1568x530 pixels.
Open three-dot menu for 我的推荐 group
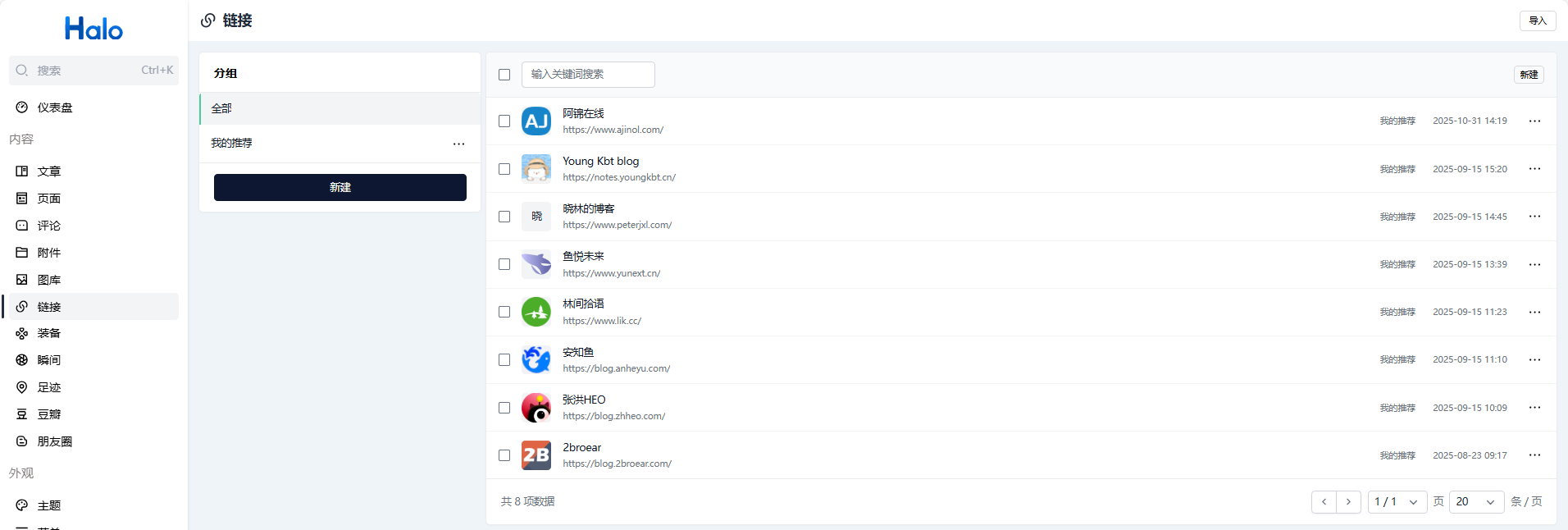[x=458, y=144]
